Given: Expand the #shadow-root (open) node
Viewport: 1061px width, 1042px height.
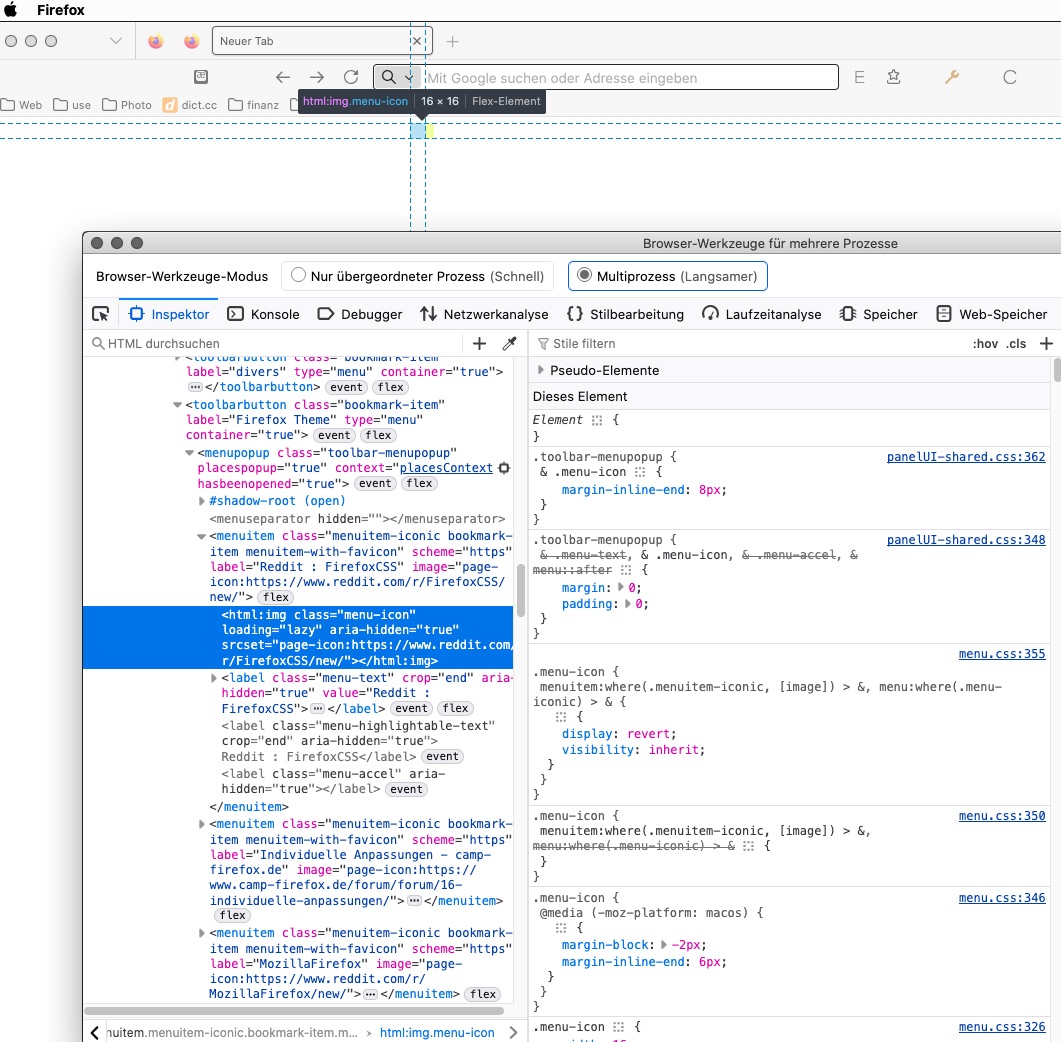Looking at the screenshot, I should (x=203, y=501).
